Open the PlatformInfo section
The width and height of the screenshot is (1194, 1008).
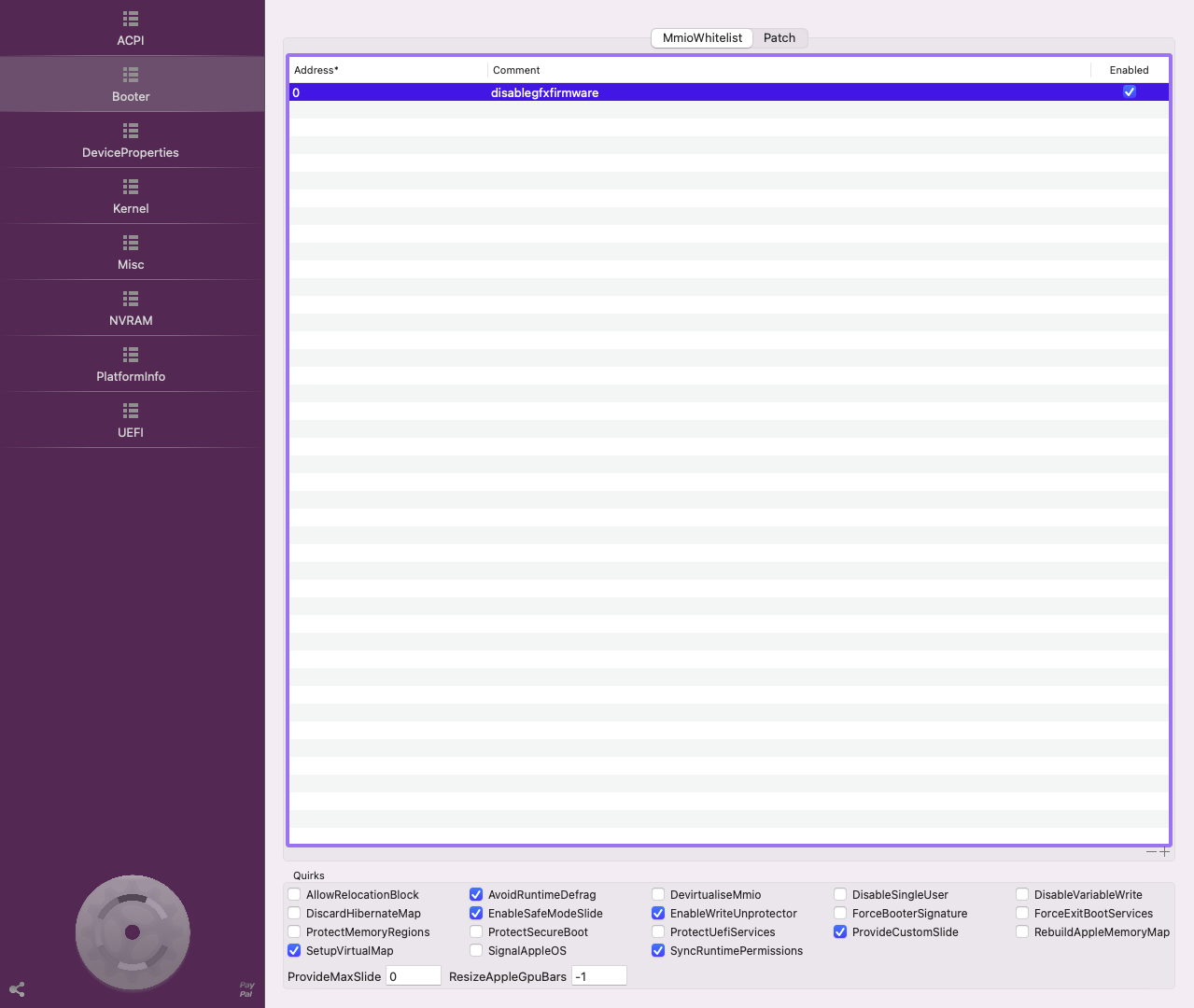coord(131,364)
